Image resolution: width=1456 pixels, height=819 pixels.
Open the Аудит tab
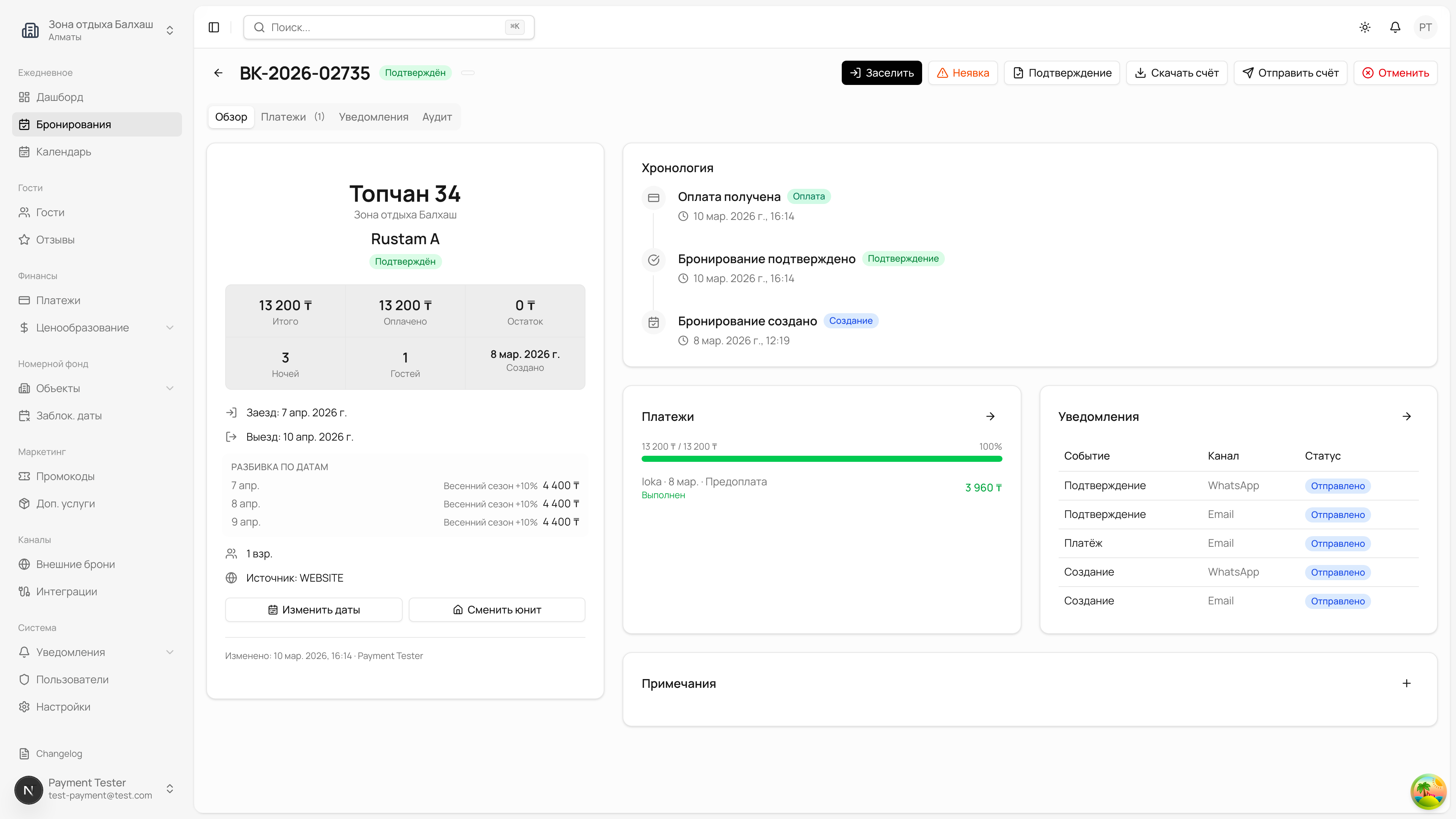coord(436,117)
